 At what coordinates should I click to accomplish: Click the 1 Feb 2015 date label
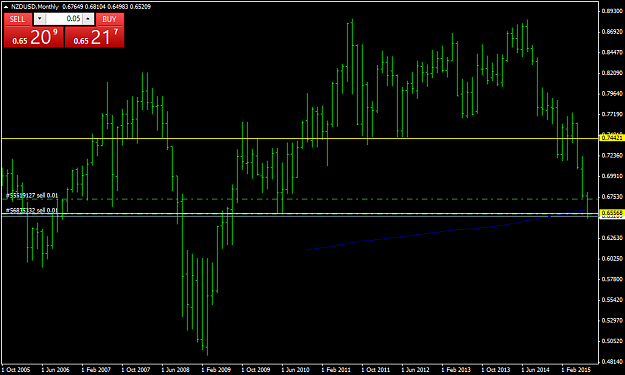tap(576, 370)
